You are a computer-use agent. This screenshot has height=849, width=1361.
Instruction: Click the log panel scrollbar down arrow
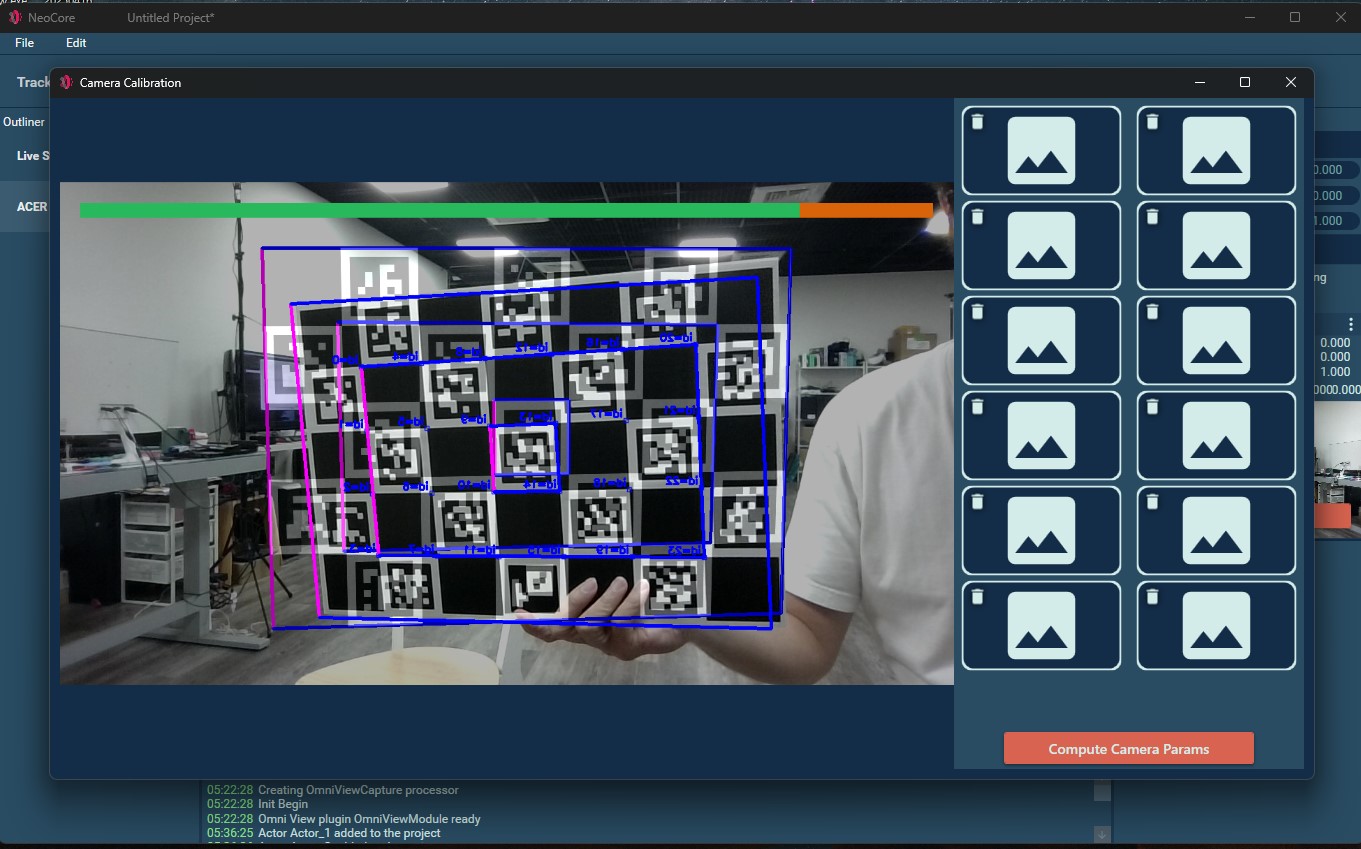click(1102, 833)
